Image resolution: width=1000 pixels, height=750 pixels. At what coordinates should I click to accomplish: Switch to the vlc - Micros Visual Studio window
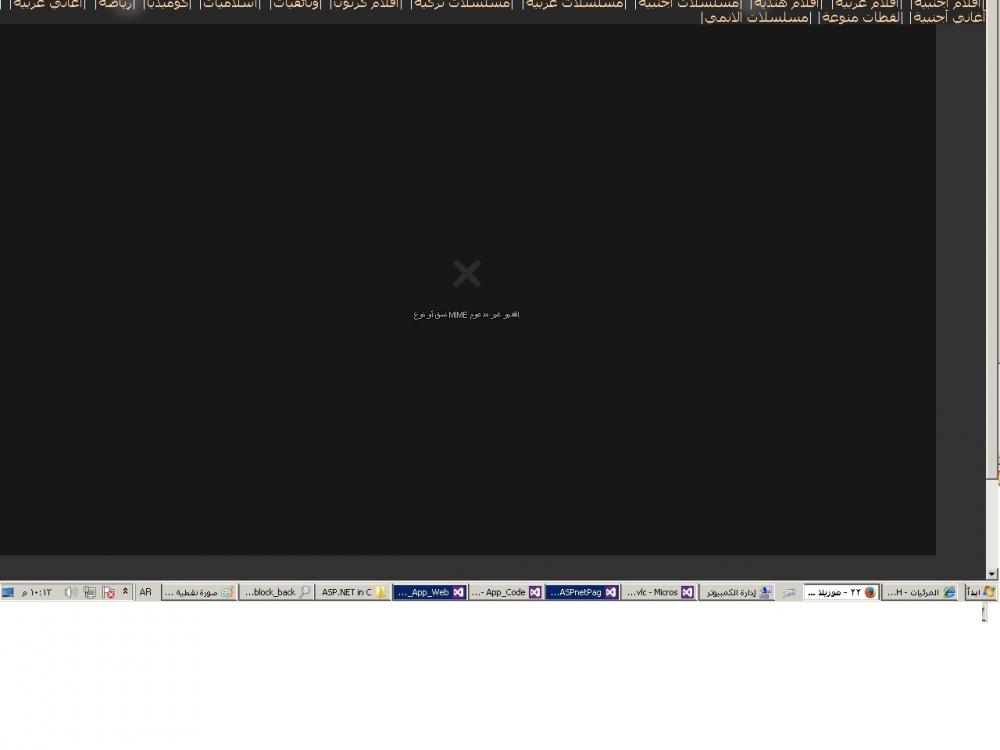click(659, 592)
